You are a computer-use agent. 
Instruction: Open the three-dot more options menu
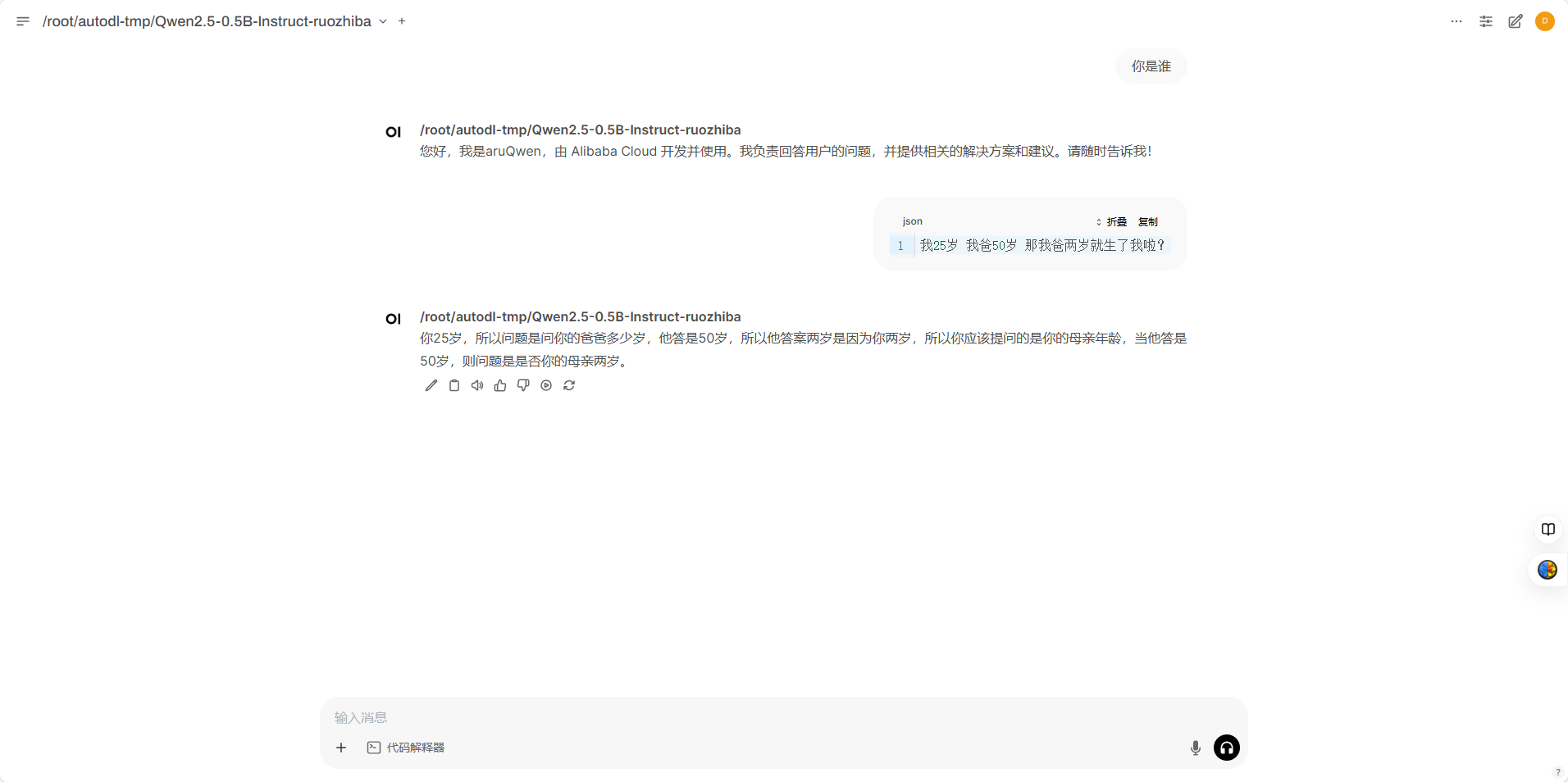coord(1456,21)
